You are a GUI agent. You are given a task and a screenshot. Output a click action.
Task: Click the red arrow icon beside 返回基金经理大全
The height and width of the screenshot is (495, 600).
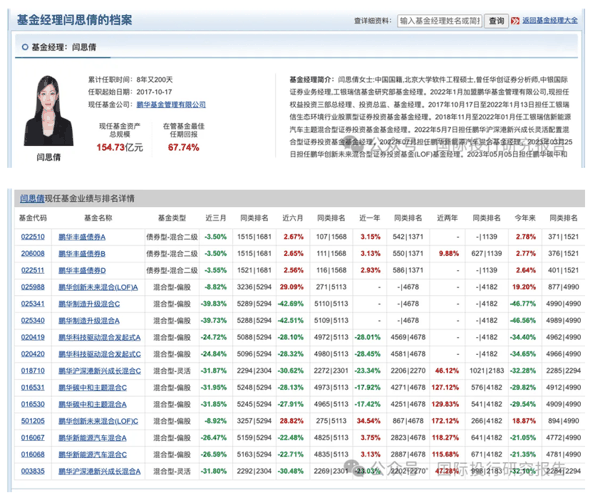tap(515, 21)
